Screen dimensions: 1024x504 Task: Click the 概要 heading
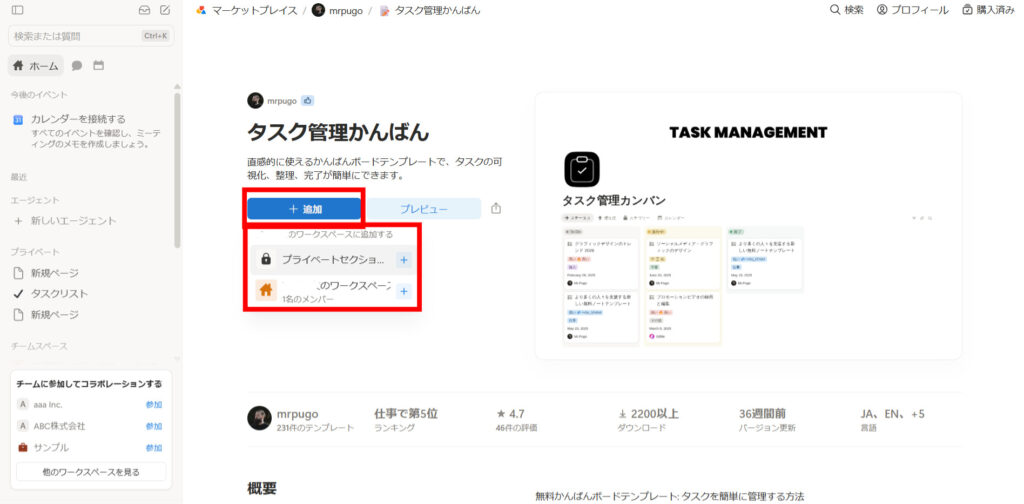(262, 488)
